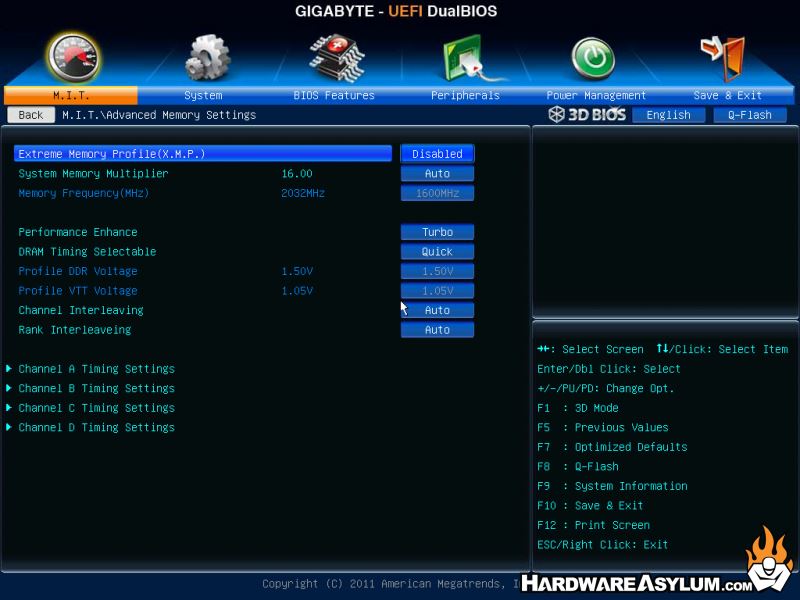Launch the Q-Flash utility button
Viewport: 800px width, 600px height.
749,115
